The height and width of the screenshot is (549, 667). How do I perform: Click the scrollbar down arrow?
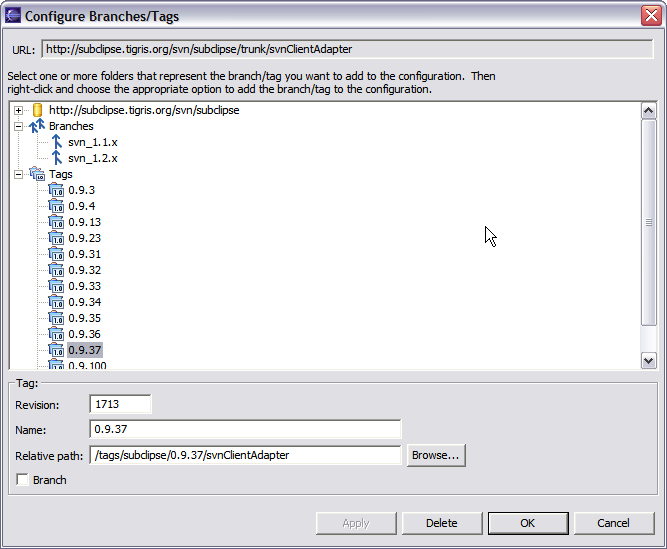pyautogui.click(x=648, y=361)
